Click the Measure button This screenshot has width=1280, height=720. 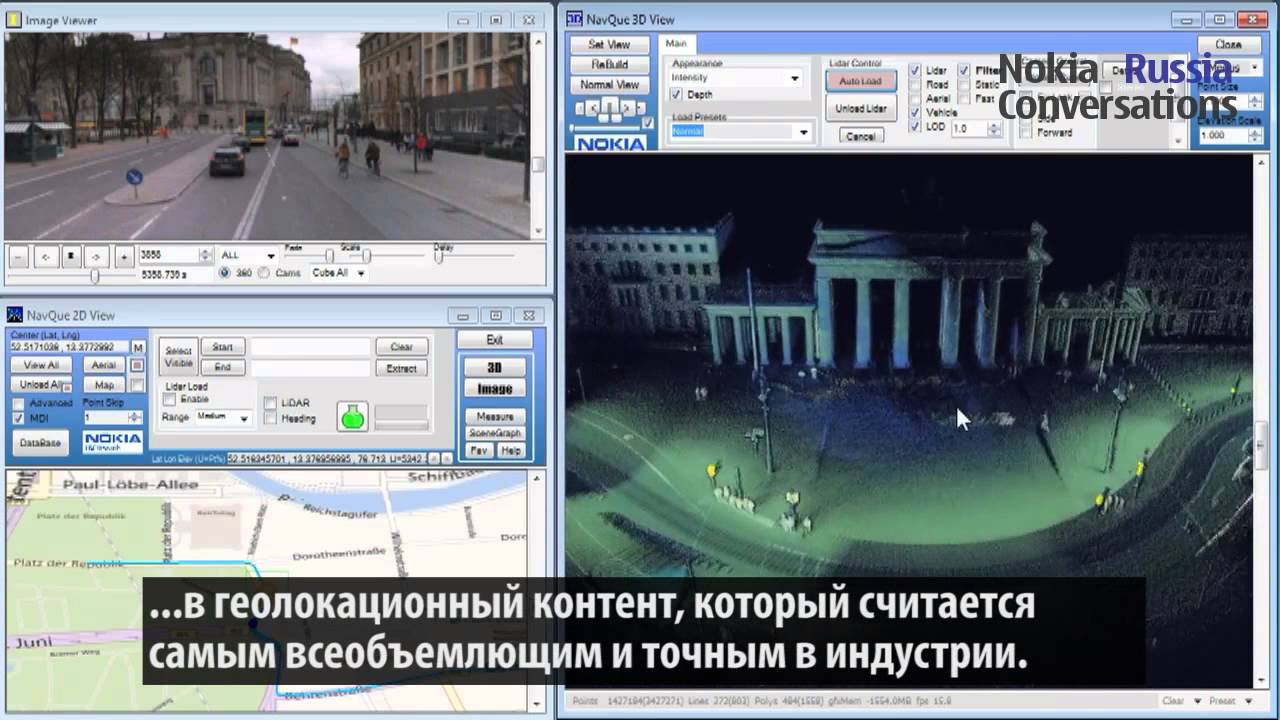pos(494,416)
